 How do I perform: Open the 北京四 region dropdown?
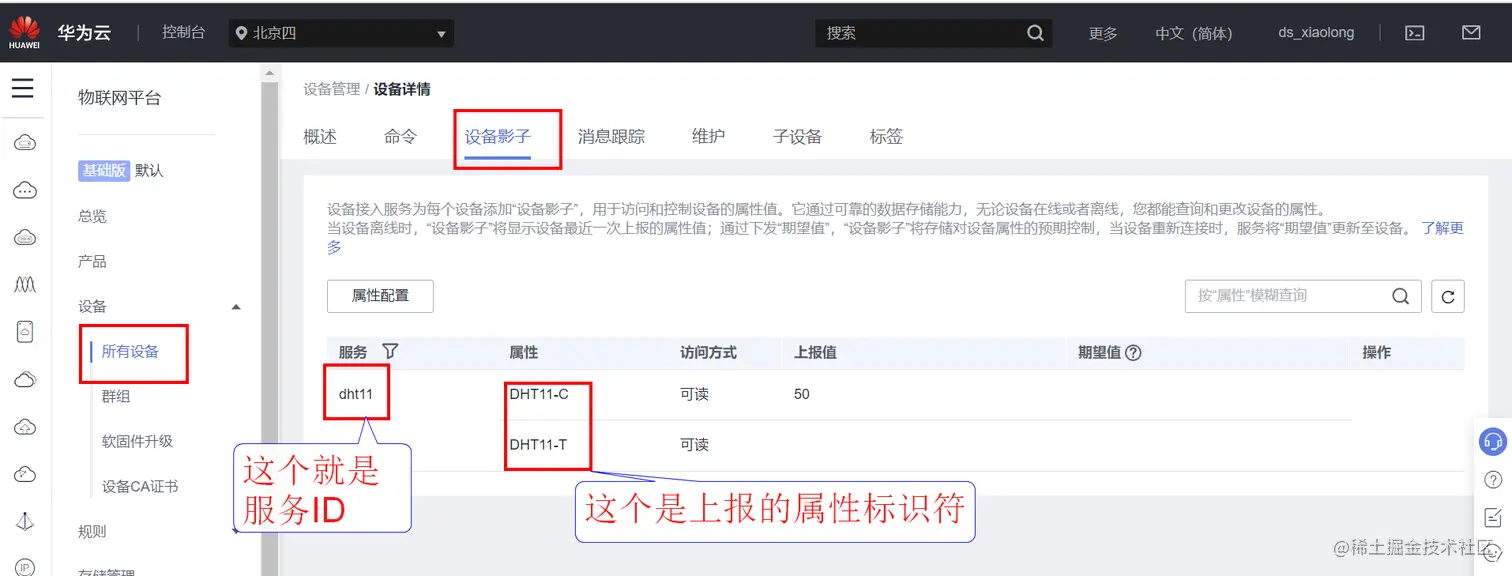[341, 33]
